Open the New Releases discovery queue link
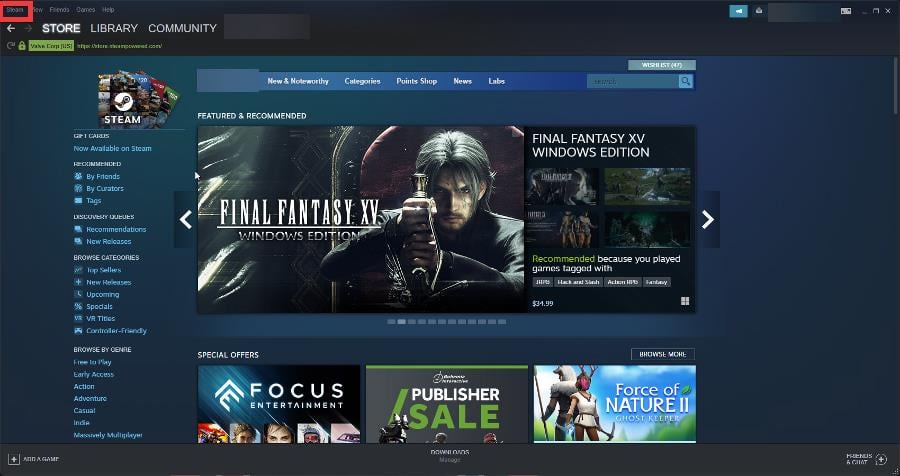The image size is (900, 476). [108, 241]
